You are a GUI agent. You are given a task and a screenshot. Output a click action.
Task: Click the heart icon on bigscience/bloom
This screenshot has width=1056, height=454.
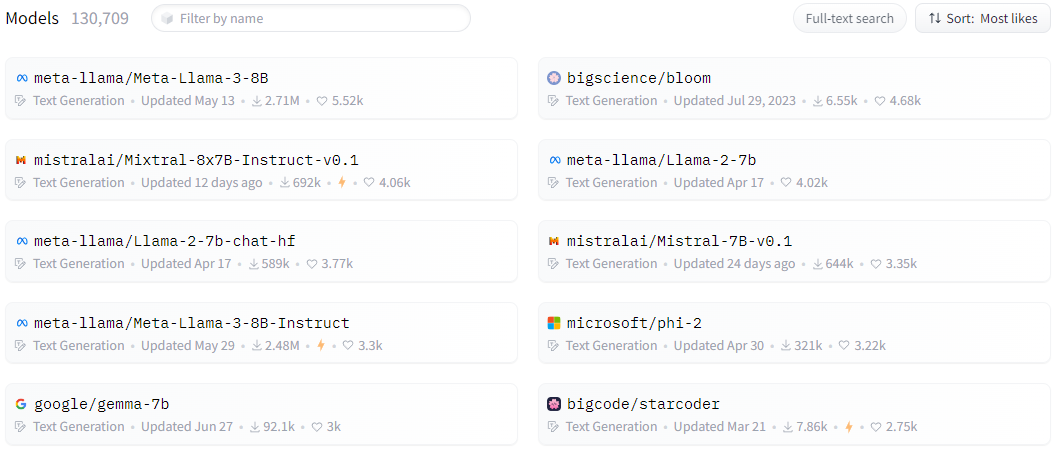pyautogui.click(x=880, y=101)
